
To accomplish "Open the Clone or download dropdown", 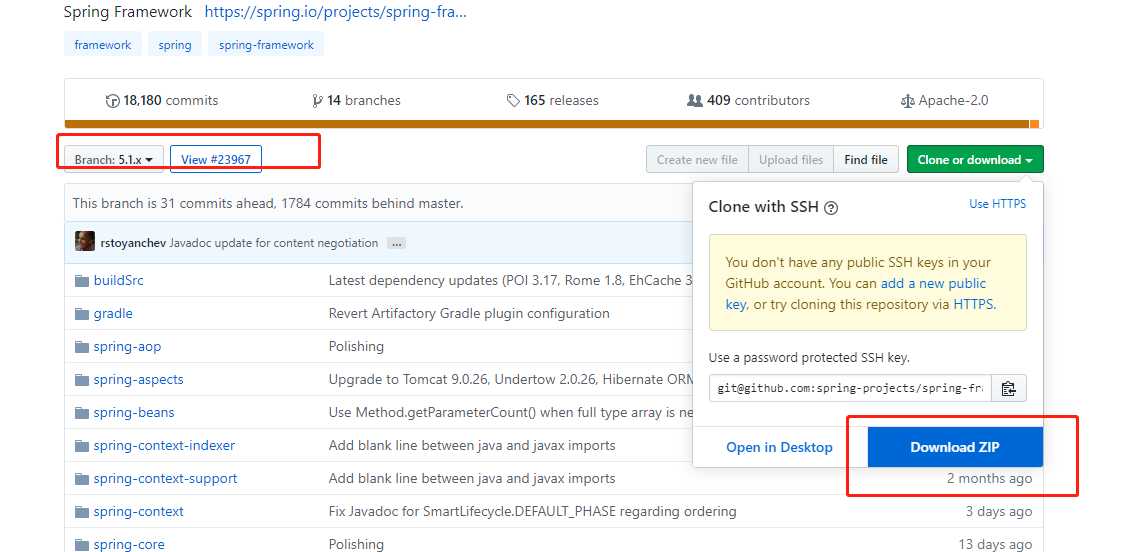I will point(975,160).
